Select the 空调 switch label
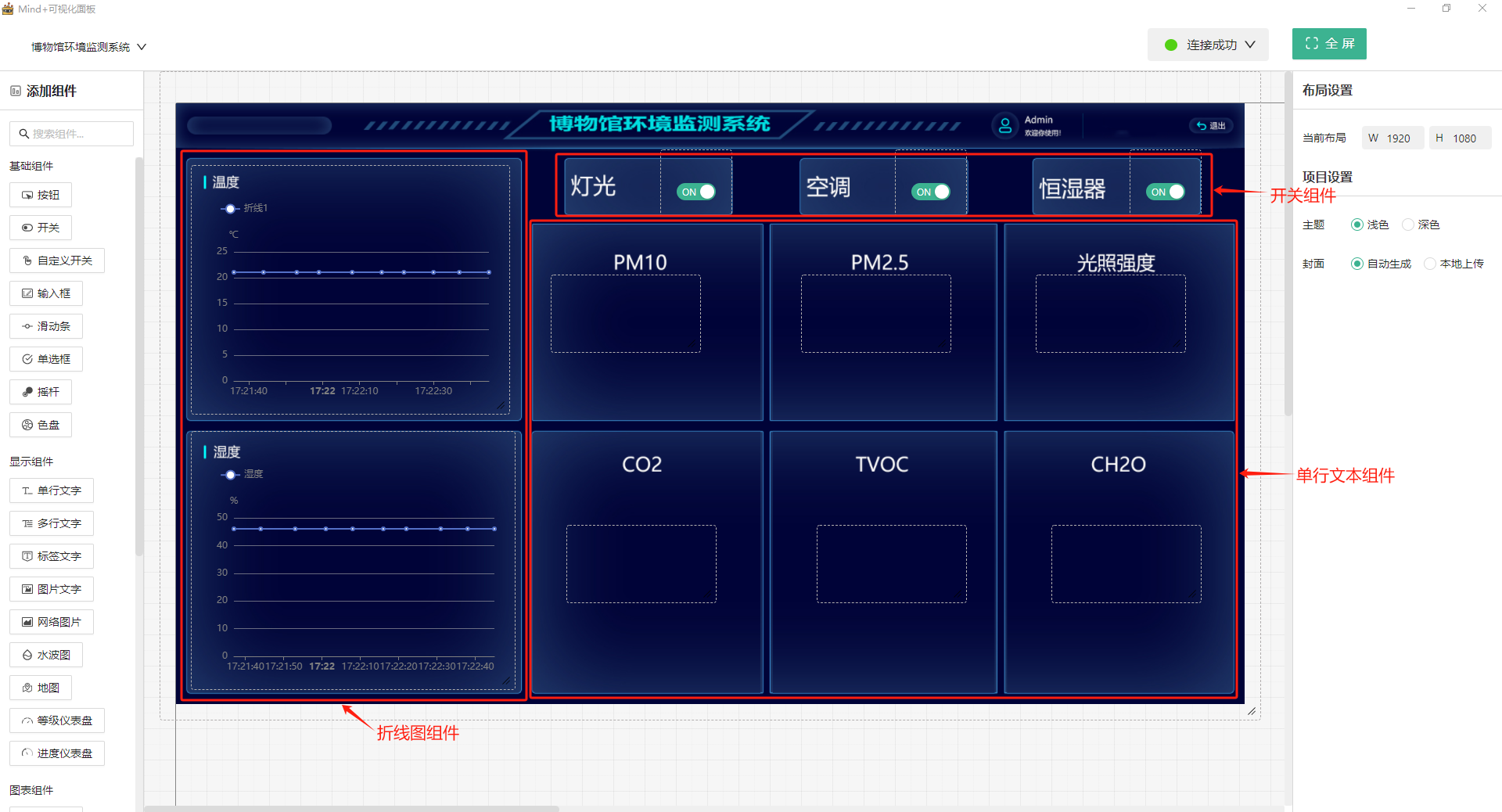1502x812 pixels. pyautogui.click(x=828, y=187)
